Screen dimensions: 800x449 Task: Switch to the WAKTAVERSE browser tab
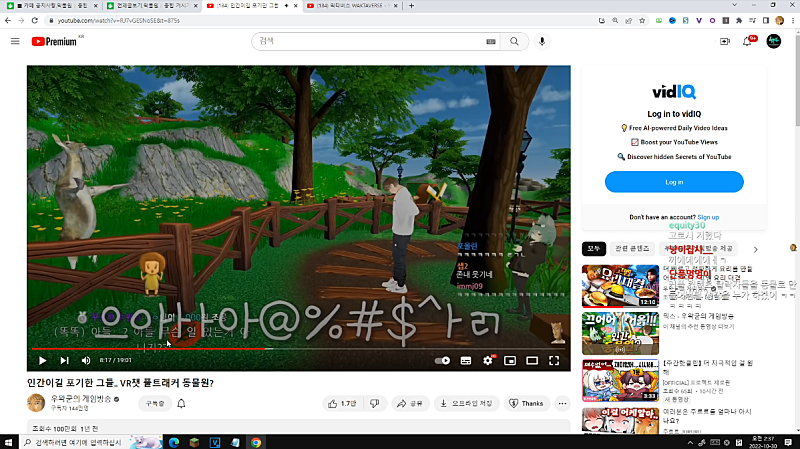352,6
